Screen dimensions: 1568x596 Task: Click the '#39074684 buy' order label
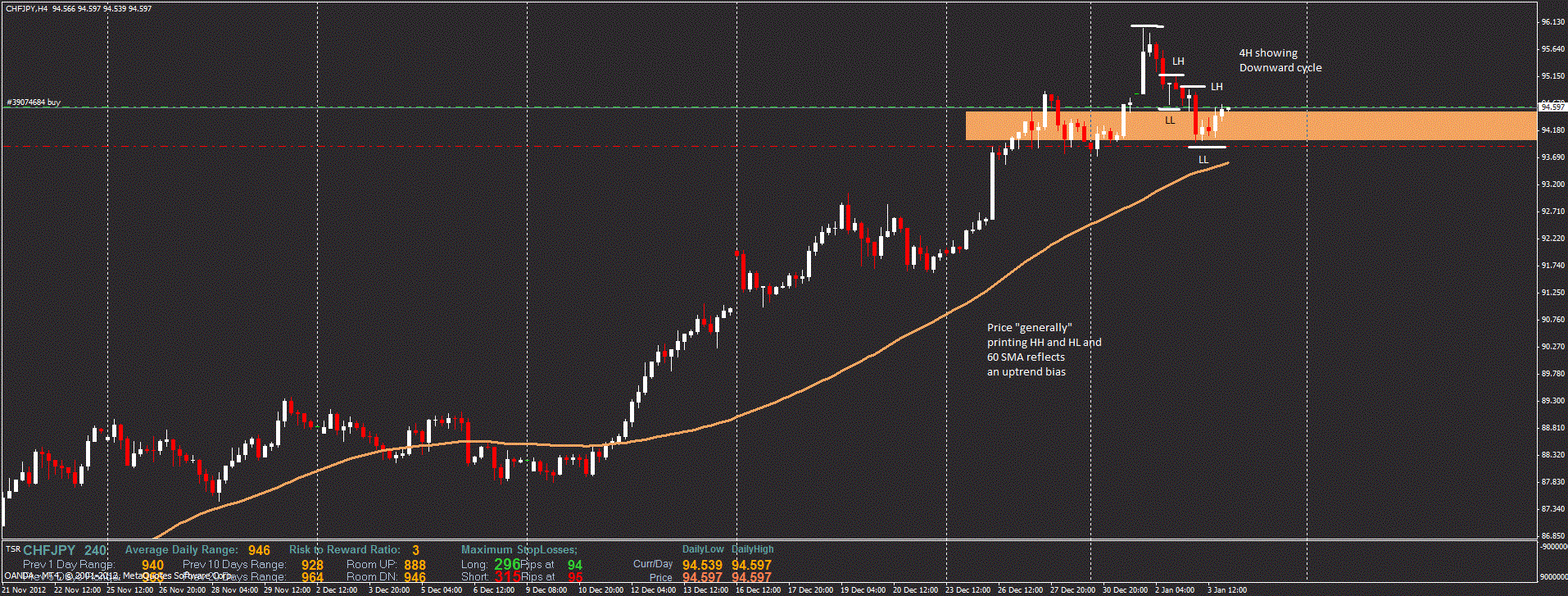[x=34, y=102]
